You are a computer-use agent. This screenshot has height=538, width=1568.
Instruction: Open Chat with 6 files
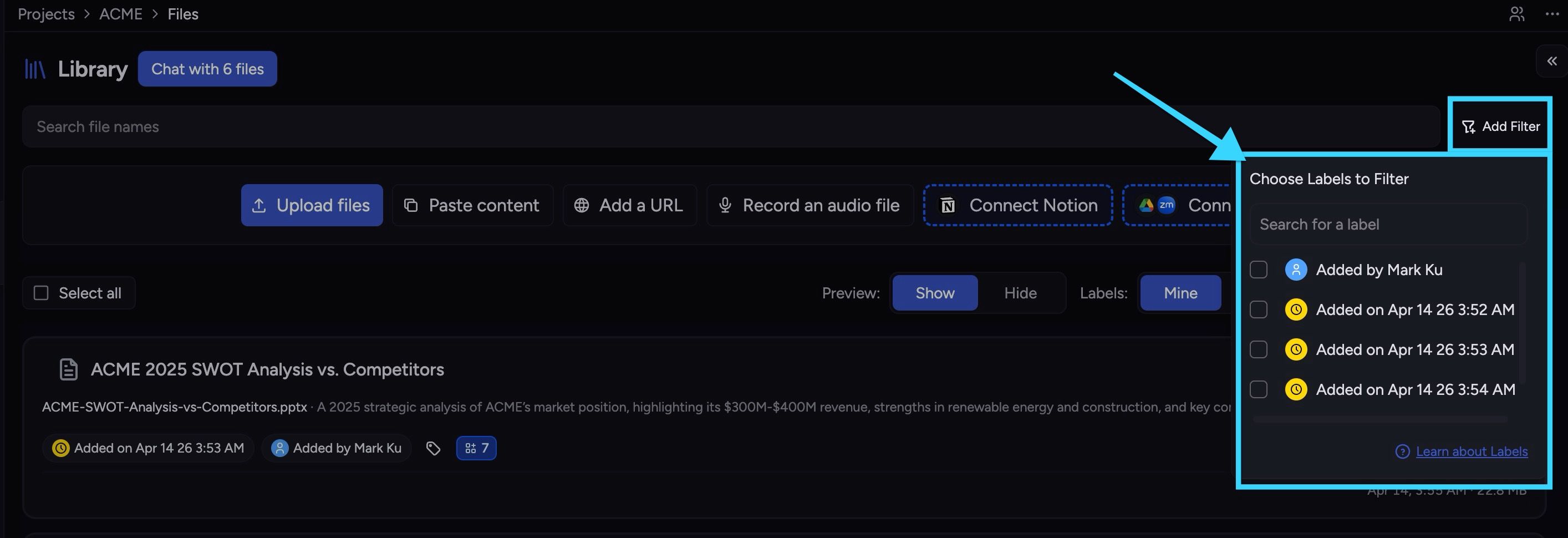click(x=207, y=69)
